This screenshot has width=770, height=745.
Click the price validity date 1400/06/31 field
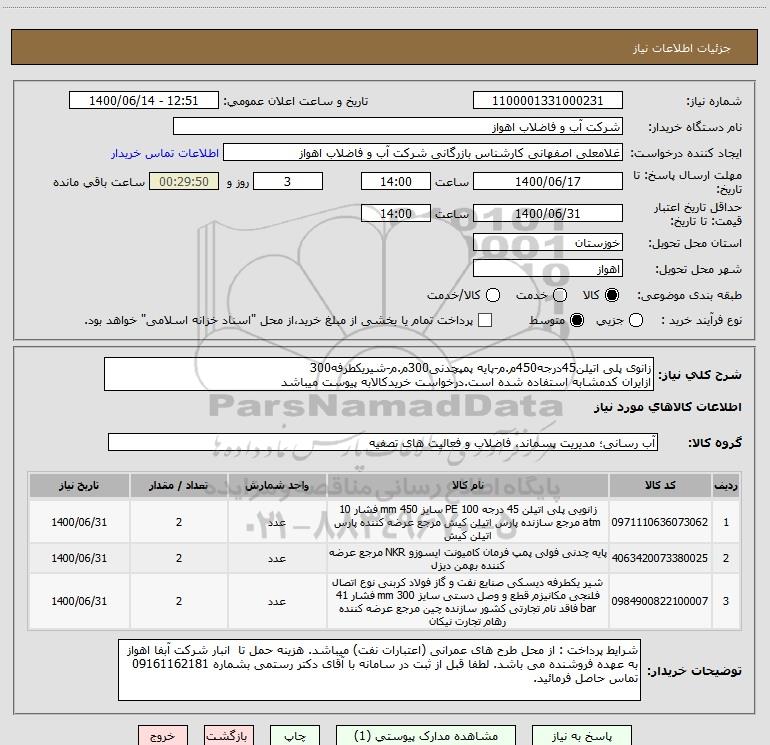coord(548,213)
